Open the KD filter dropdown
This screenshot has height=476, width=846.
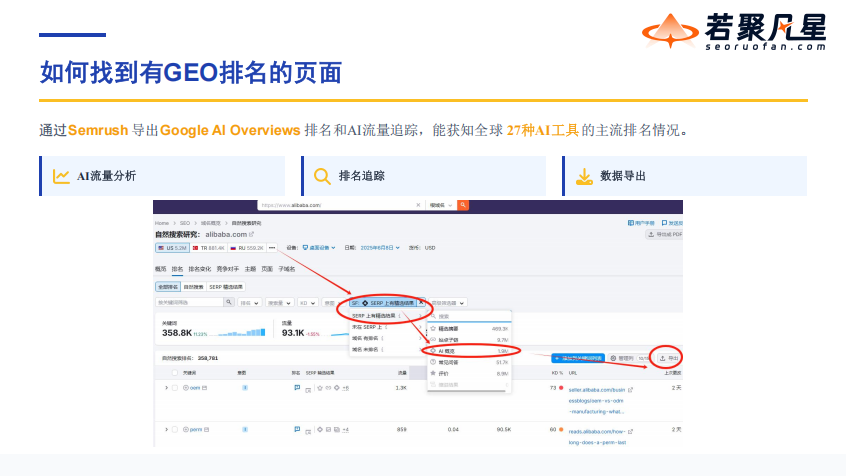coord(308,303)
